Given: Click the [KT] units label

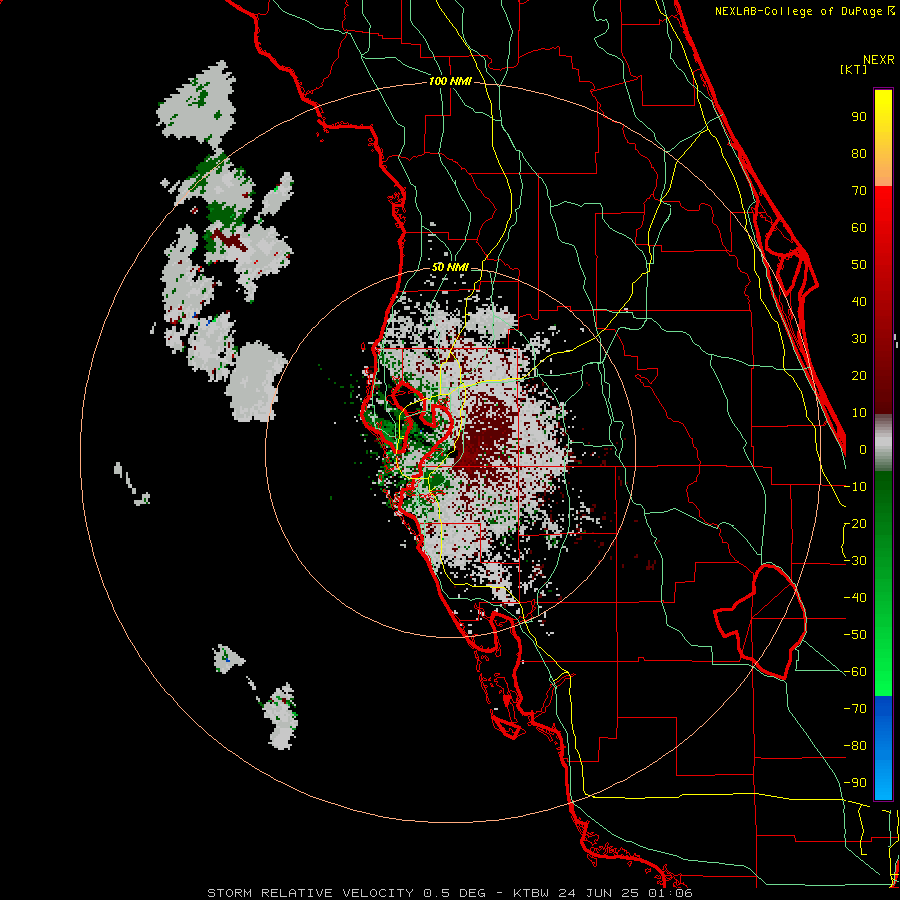Looking at the screenshot, I should click(x=854, y=69).
